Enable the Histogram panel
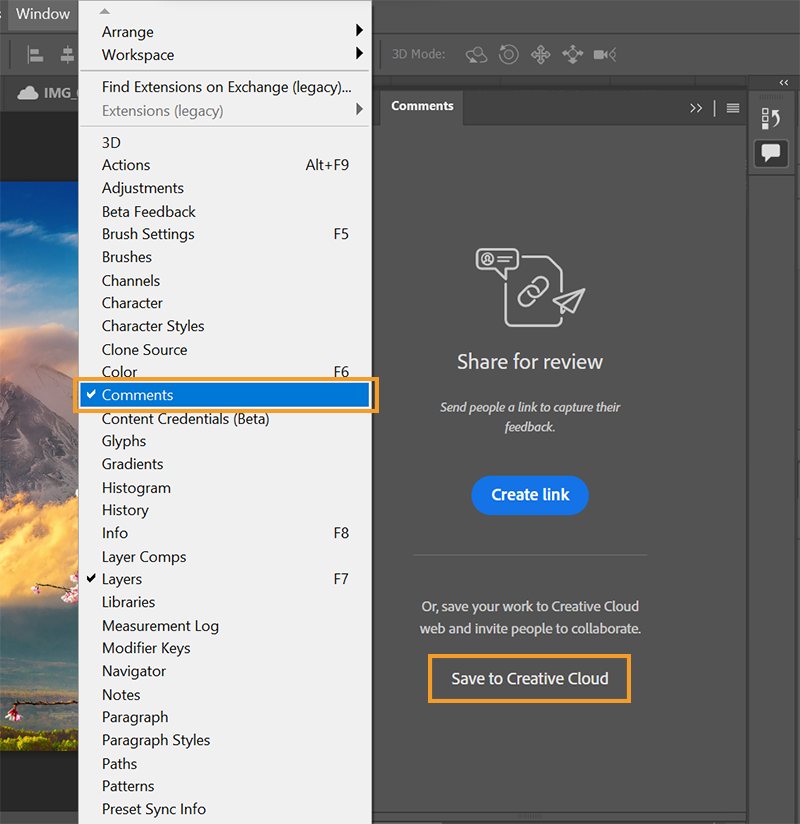The width and height of the screenshot is (800, 824). tap(136, 487)
